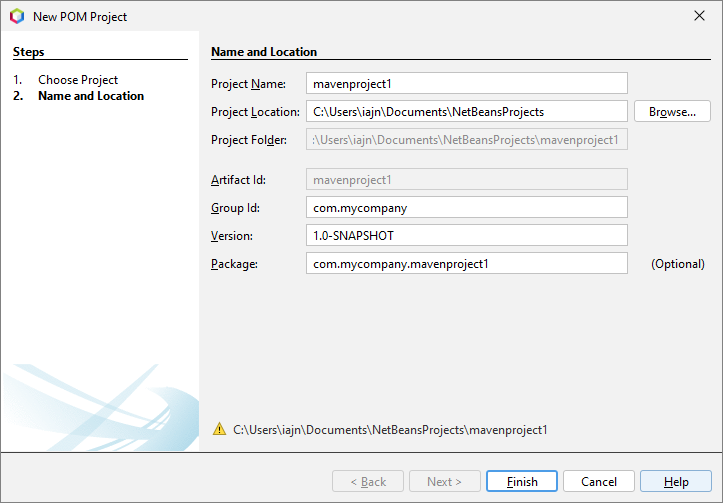
Task: Edit the Group Id field
Action: (x=467, y=207)
